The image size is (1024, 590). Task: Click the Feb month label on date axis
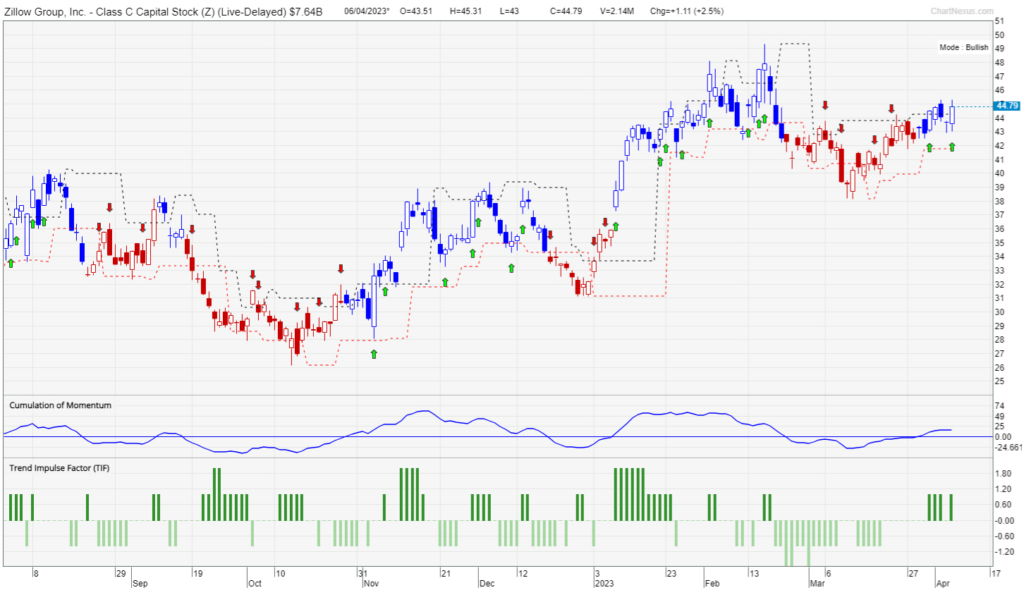point(712,583)
